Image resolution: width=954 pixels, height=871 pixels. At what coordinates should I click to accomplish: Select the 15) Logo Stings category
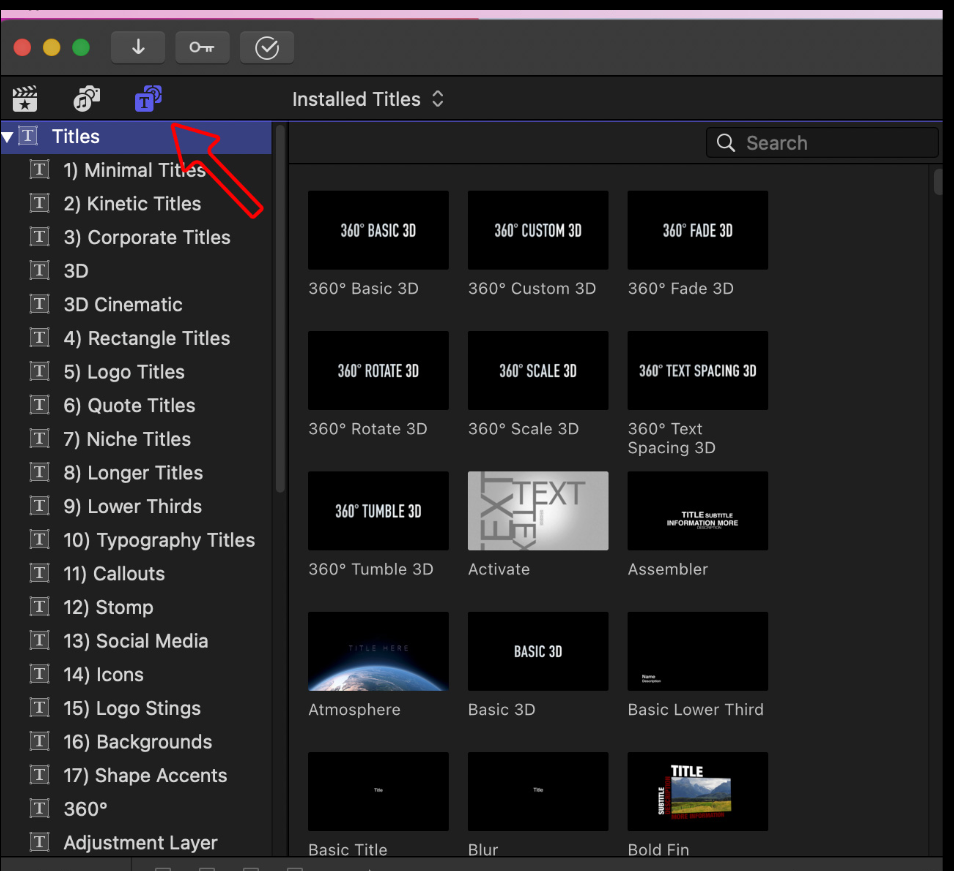click(136, 709)
